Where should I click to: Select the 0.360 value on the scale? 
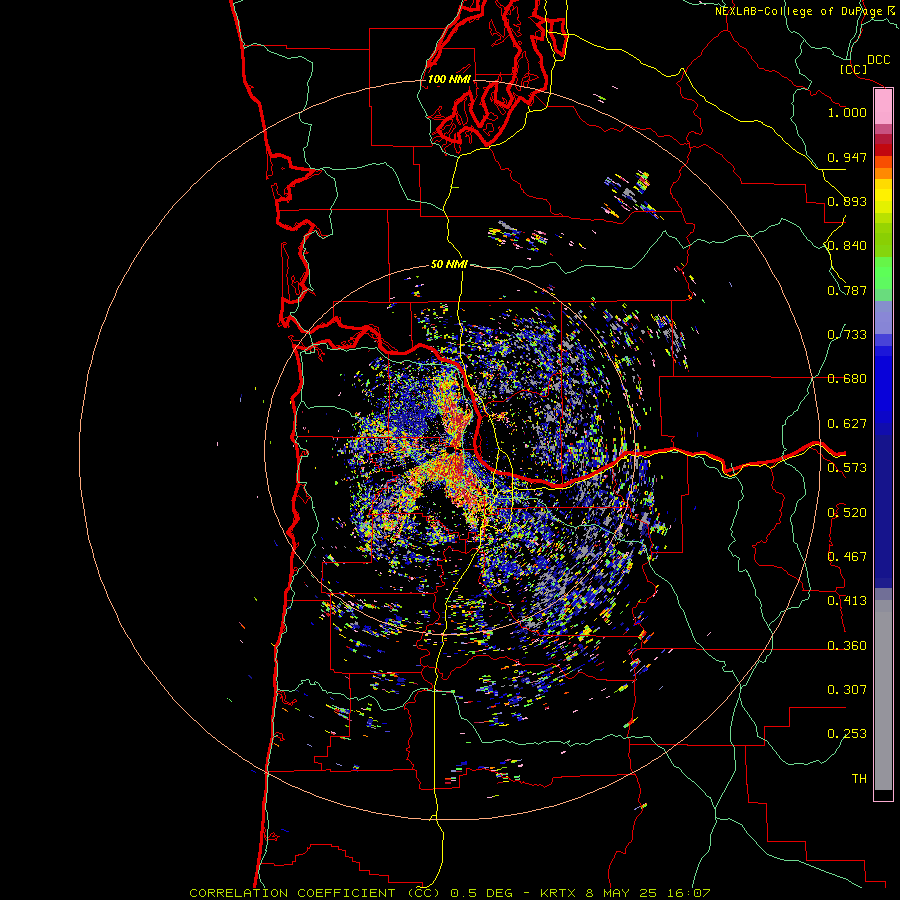[847, 646]
